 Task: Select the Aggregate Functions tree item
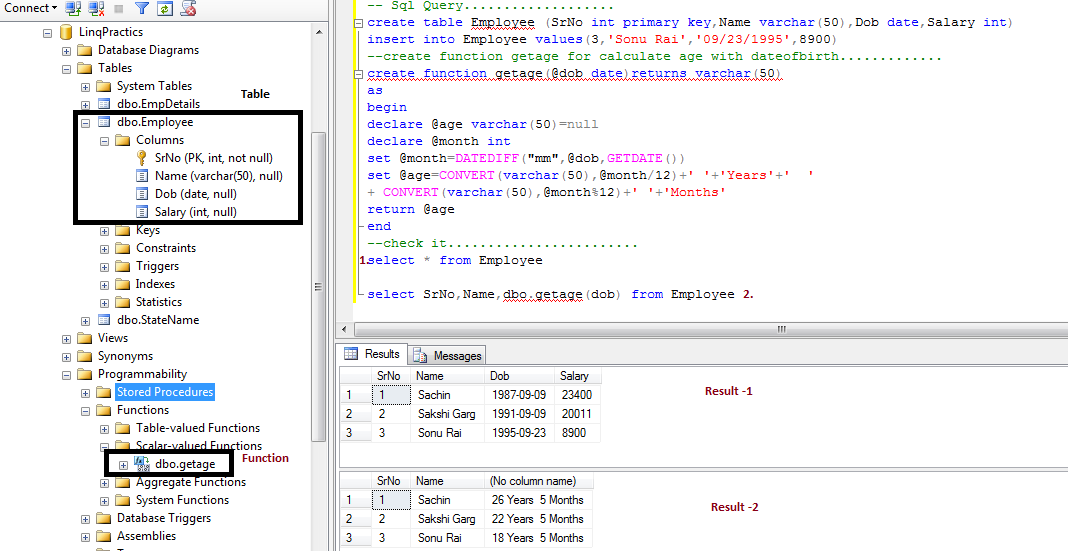[x=191, y=482]
